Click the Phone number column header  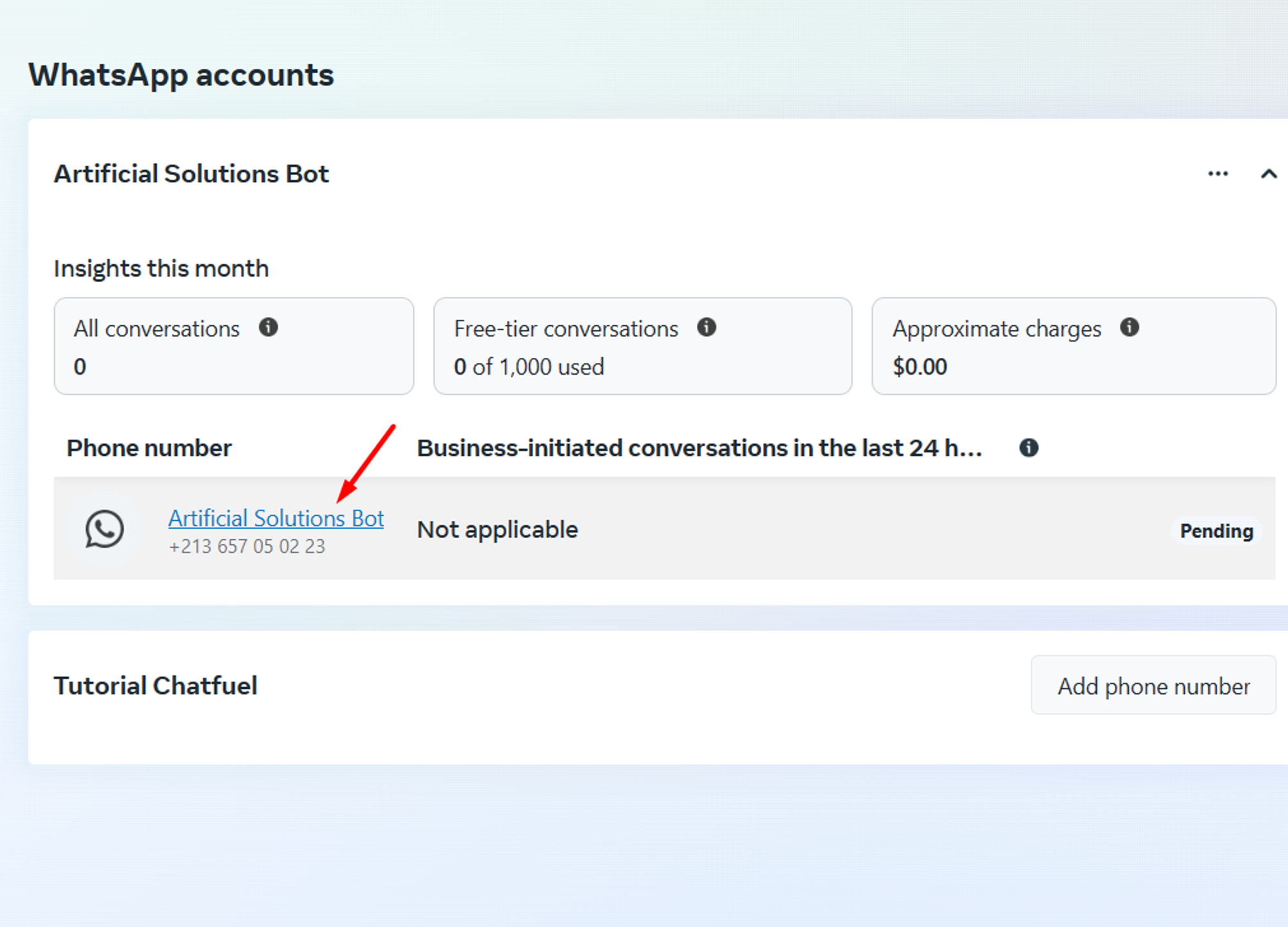149,448
